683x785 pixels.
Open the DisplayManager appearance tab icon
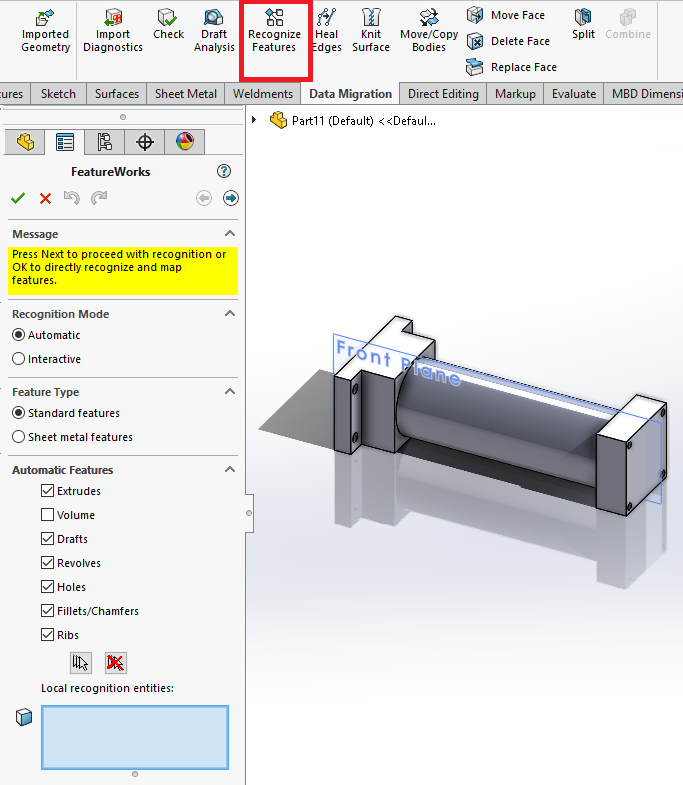pos(184,142)
